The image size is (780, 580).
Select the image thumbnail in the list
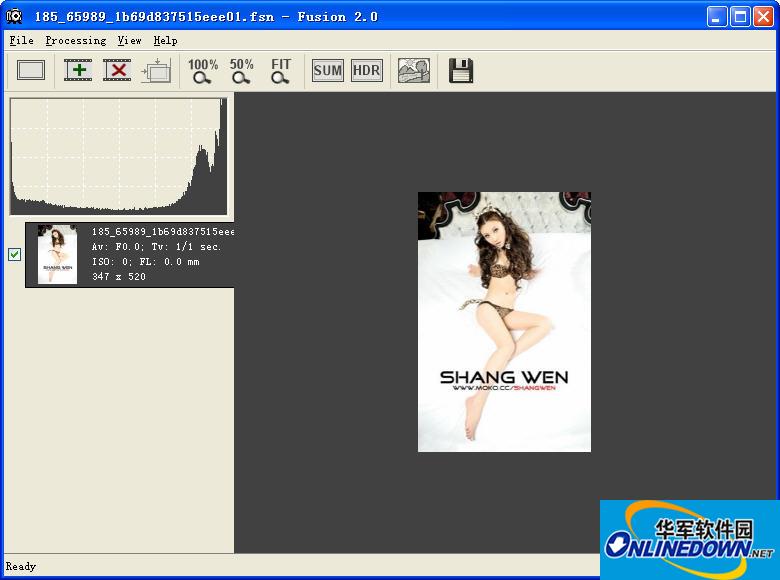58,254
